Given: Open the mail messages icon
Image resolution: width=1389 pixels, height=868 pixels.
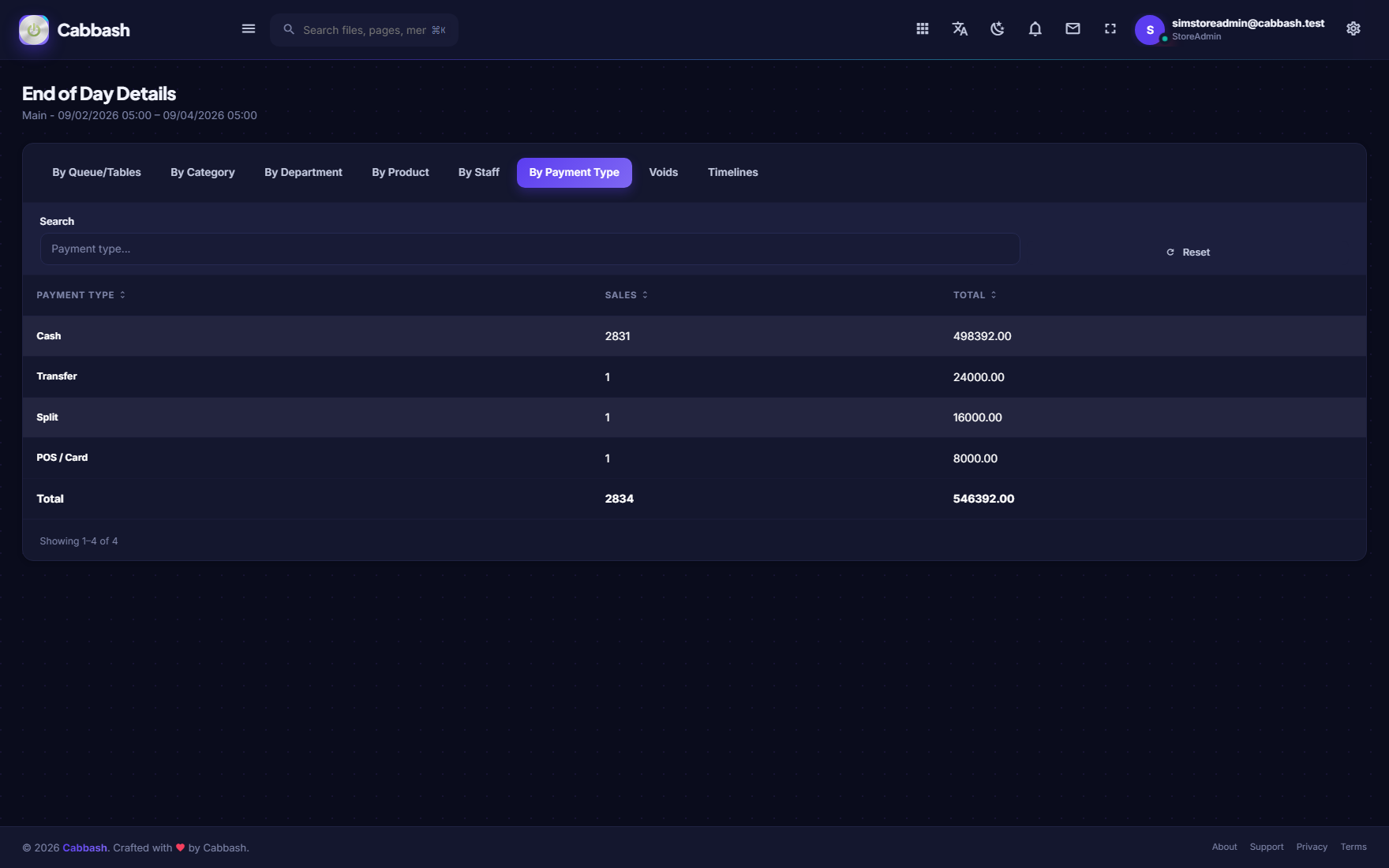Looking at the screenshot, I should pyautogui.click(x=1073, y=29).
